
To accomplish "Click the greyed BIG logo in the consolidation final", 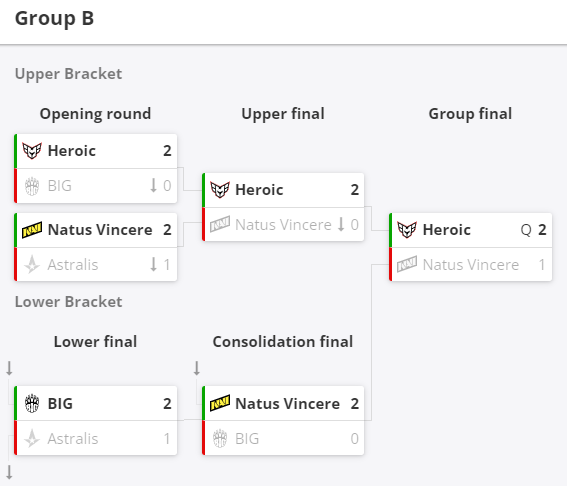I will tap(220, 439).
